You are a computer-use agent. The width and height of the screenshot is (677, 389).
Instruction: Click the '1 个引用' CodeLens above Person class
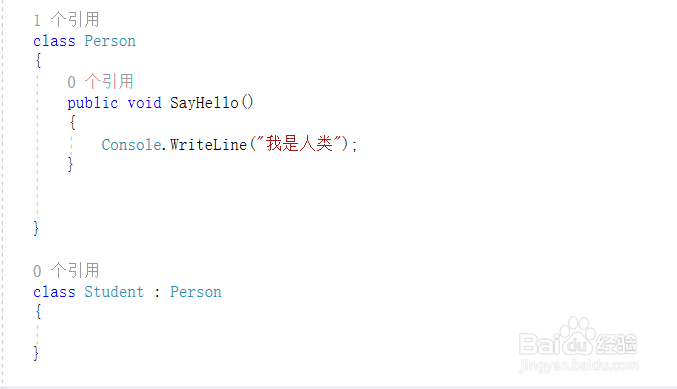(66, 20)
